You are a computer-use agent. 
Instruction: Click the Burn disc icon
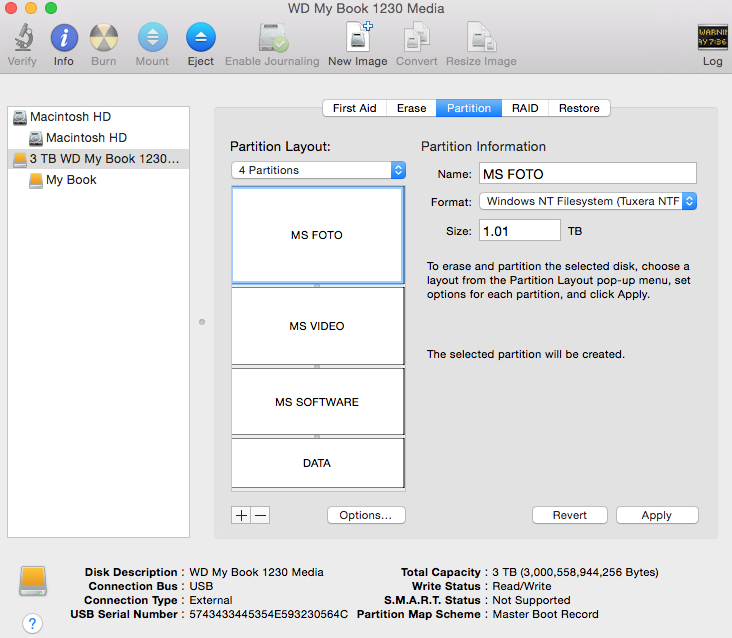pyautogui.click(x=104, y=39)
